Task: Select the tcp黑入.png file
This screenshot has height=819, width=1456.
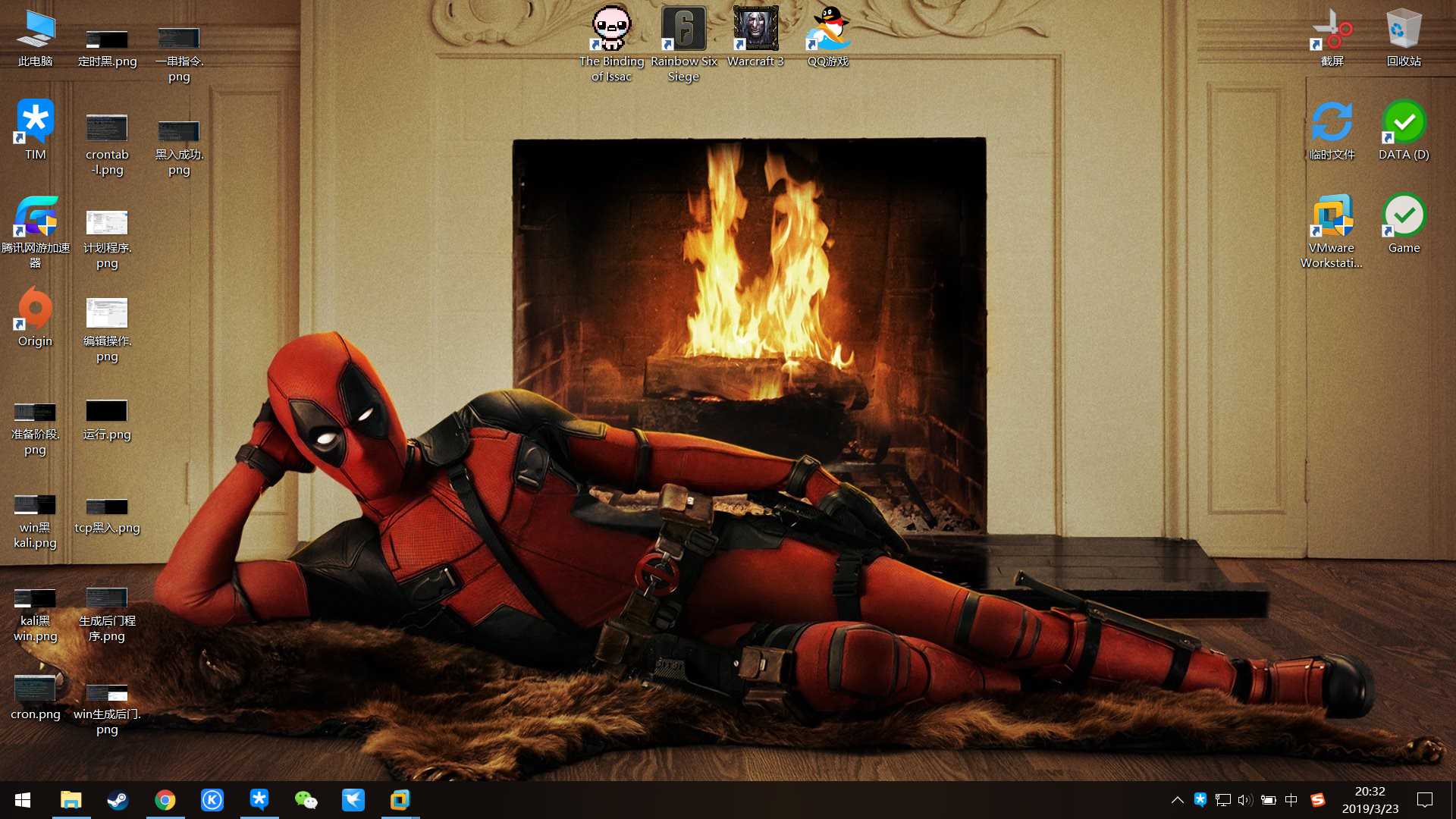Action: [107, 516]
